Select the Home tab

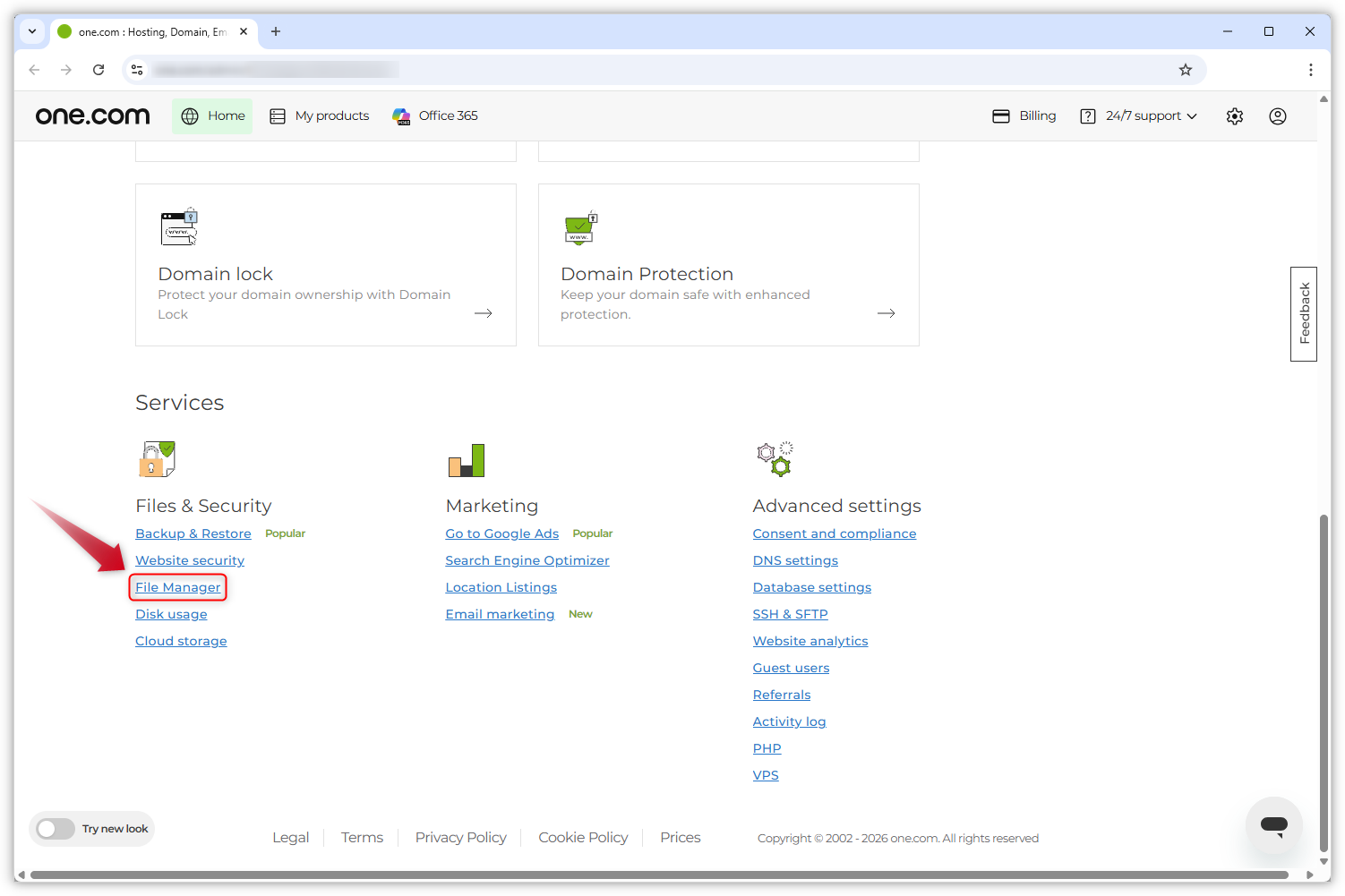tap(212, 115)
